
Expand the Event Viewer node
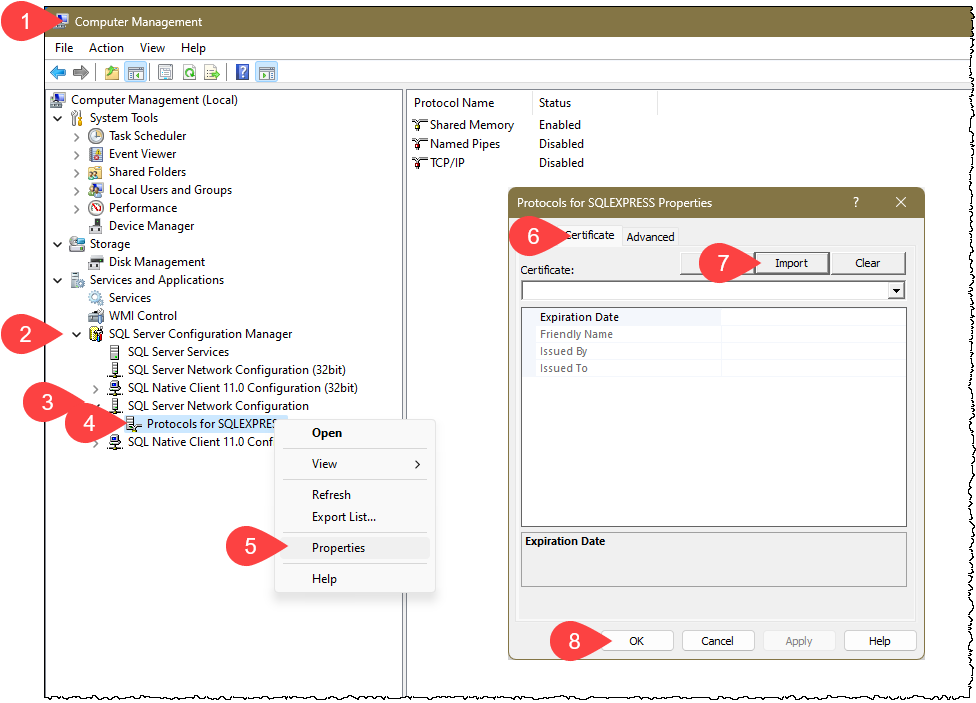point(77,154)
